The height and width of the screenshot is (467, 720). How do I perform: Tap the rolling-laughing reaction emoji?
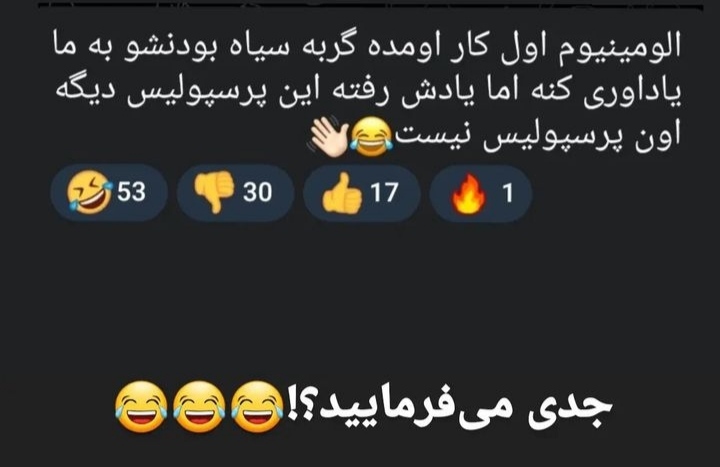tap(90, 193)
